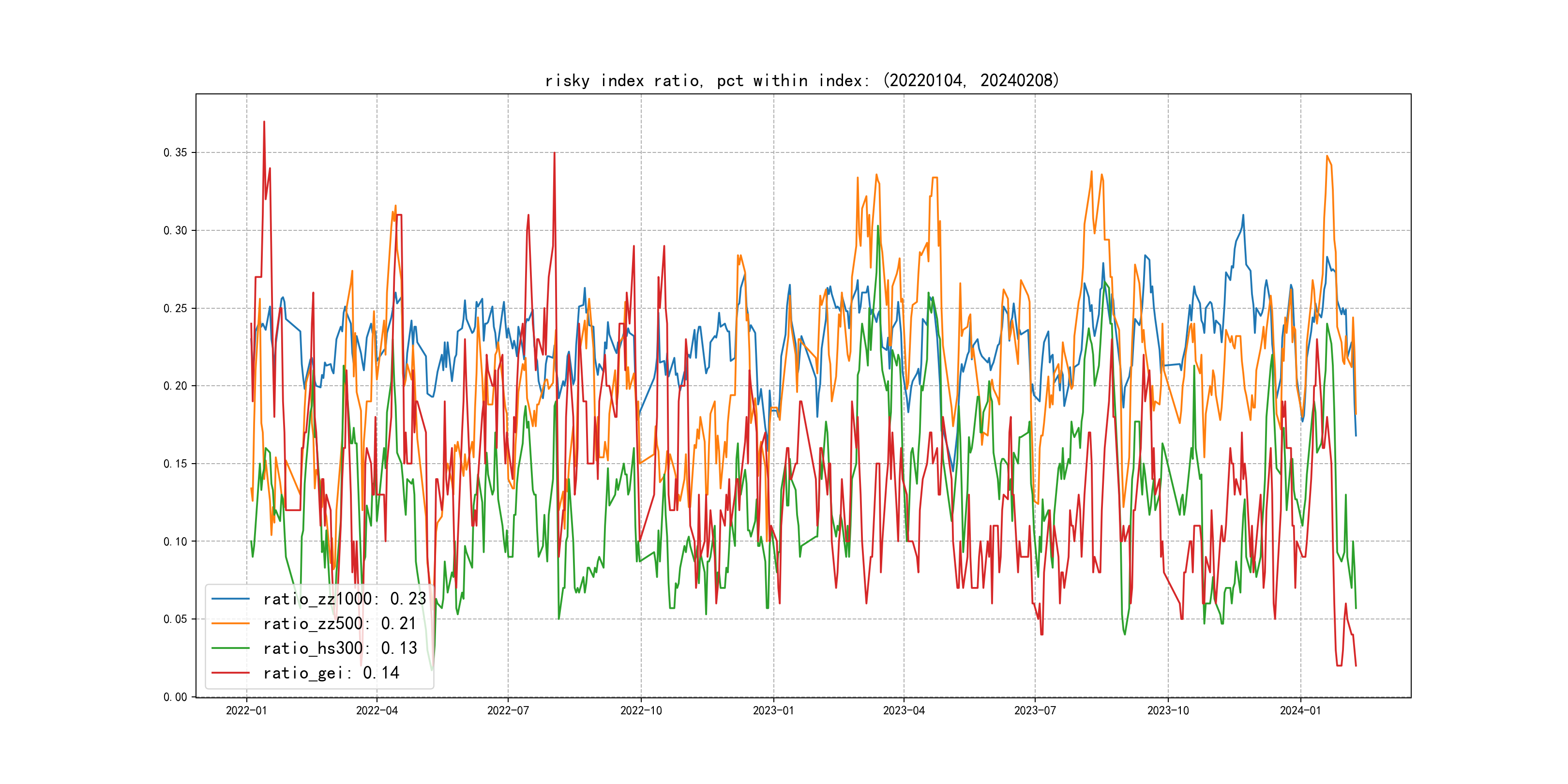1568x784 pixels.
Task: Click the 2022-01 x-axis tick label
Action: tap(246, 710)
